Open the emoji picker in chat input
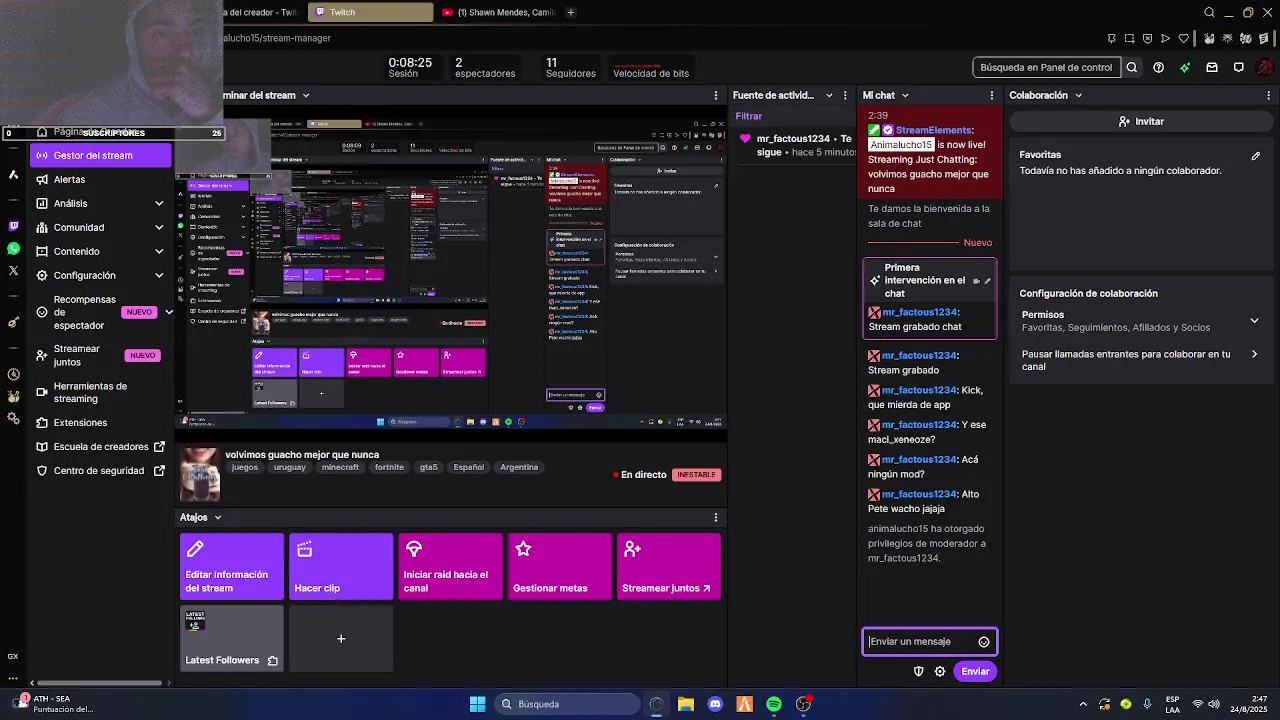Screen dimensions: 1280x720 pyautogui.click(x=984, y=642)
